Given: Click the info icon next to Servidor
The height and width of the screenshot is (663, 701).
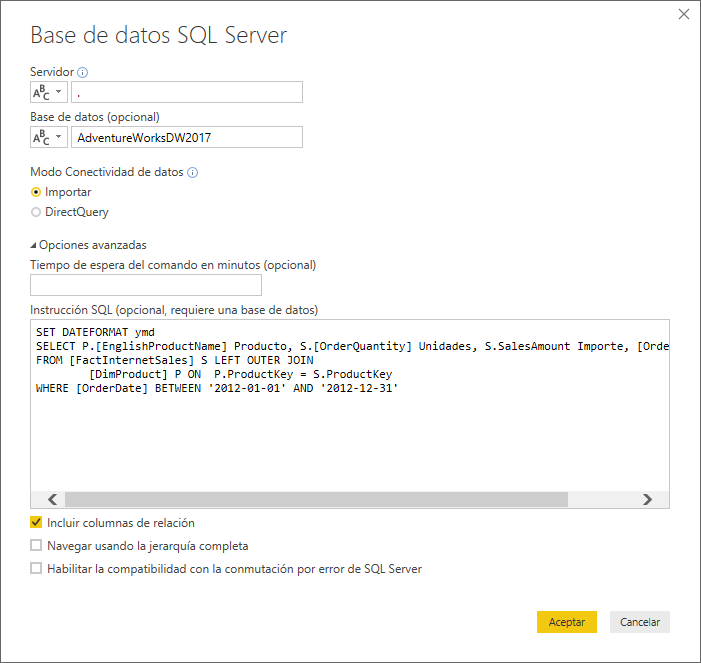Looking at the screenshot, I should [83, 72].
